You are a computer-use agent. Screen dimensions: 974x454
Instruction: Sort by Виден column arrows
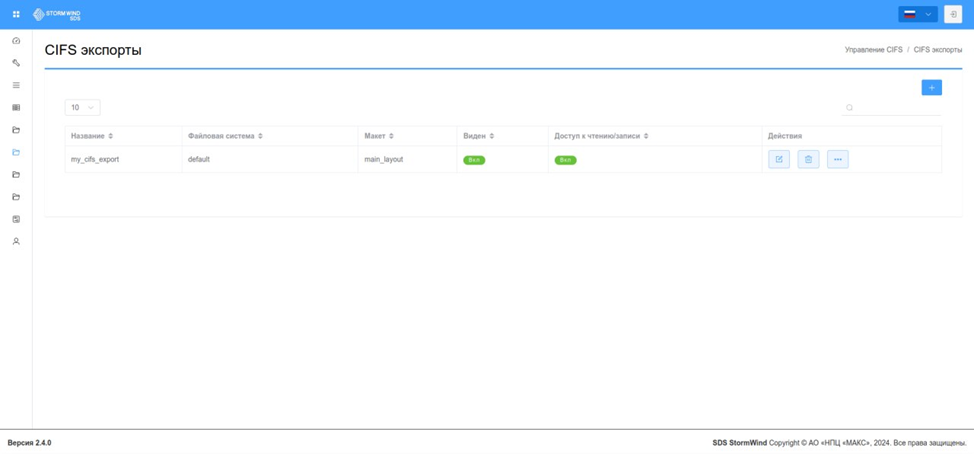click(491, 135)
